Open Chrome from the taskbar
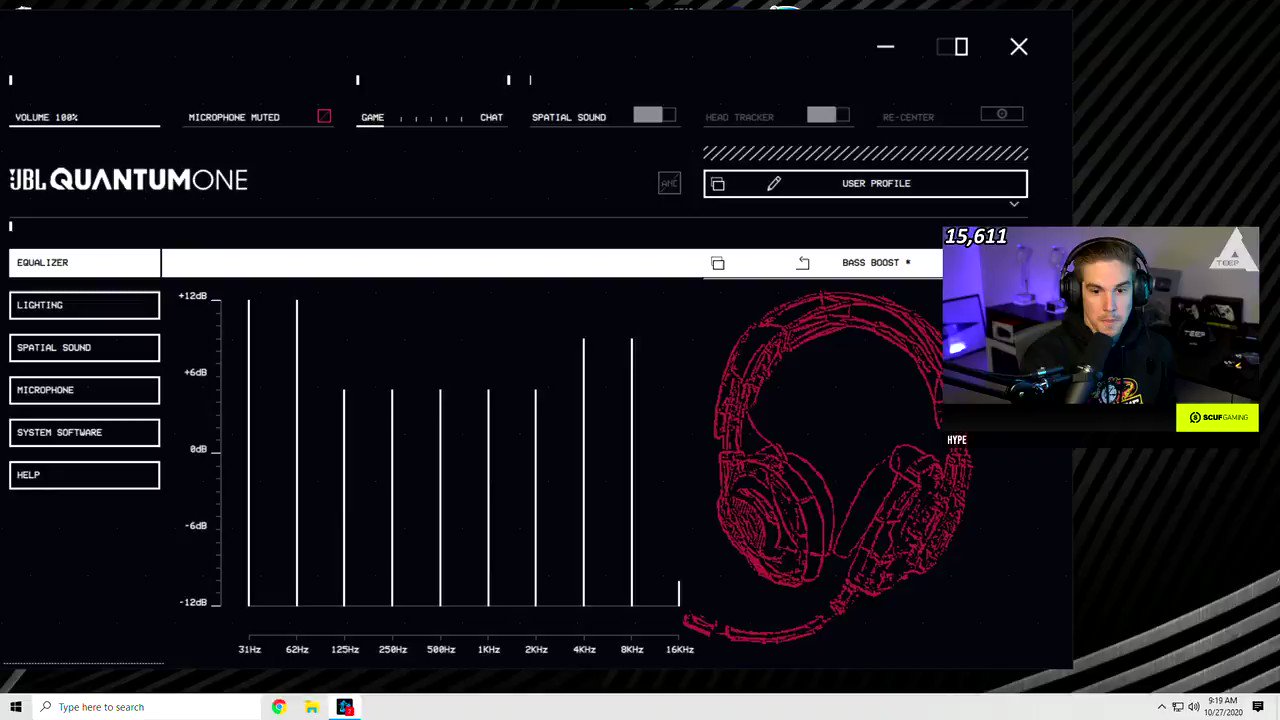Image resolution: width=1280 pixels, height=720 pixels. (x=279, y=707)
